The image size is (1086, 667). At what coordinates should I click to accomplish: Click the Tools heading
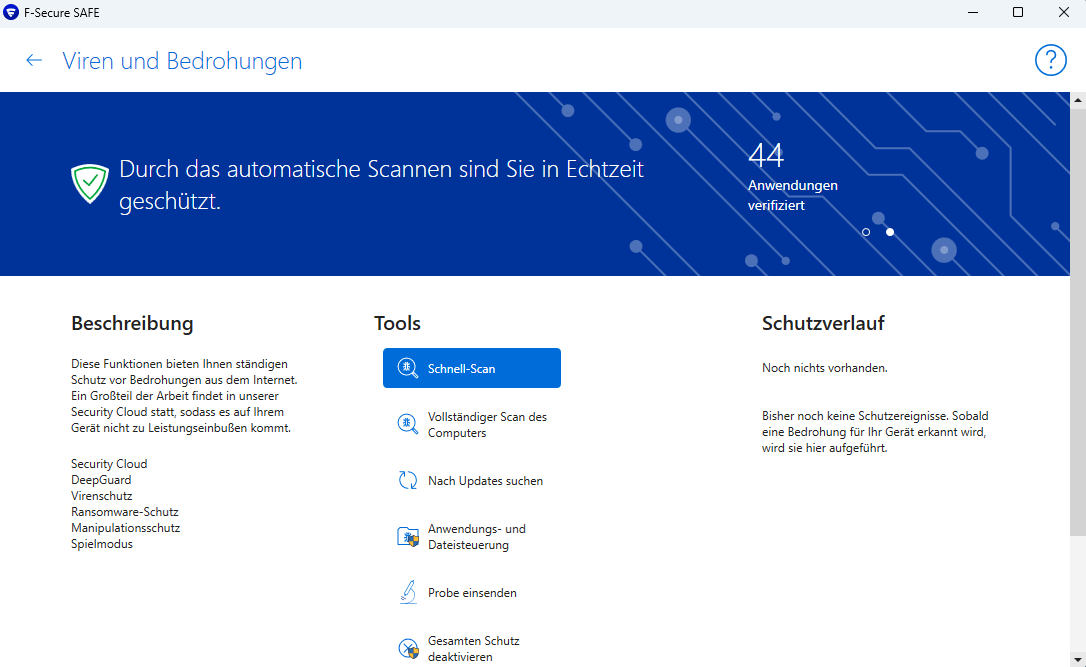[x=397, y=323]
